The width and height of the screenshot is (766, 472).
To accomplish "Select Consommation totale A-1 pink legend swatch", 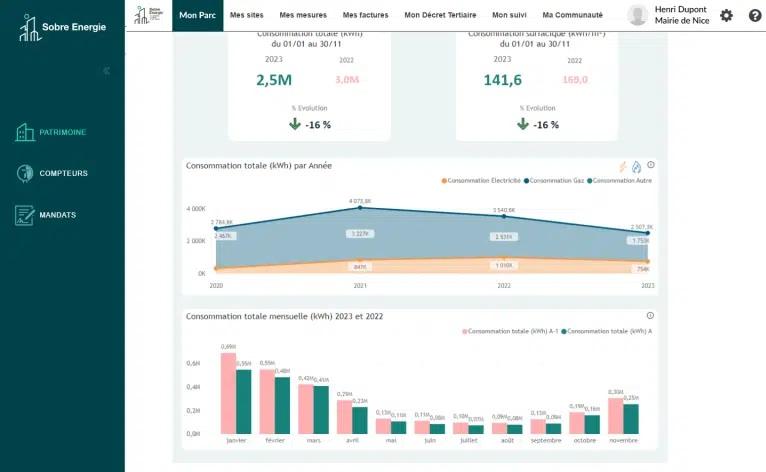I will pos(464,331).
